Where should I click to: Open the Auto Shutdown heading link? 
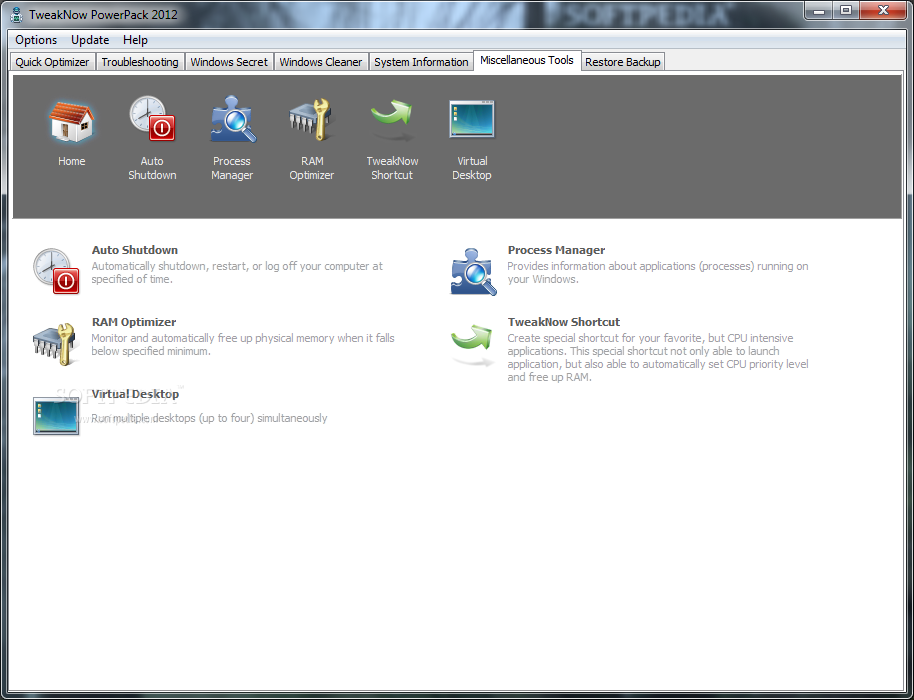[135, 250]
